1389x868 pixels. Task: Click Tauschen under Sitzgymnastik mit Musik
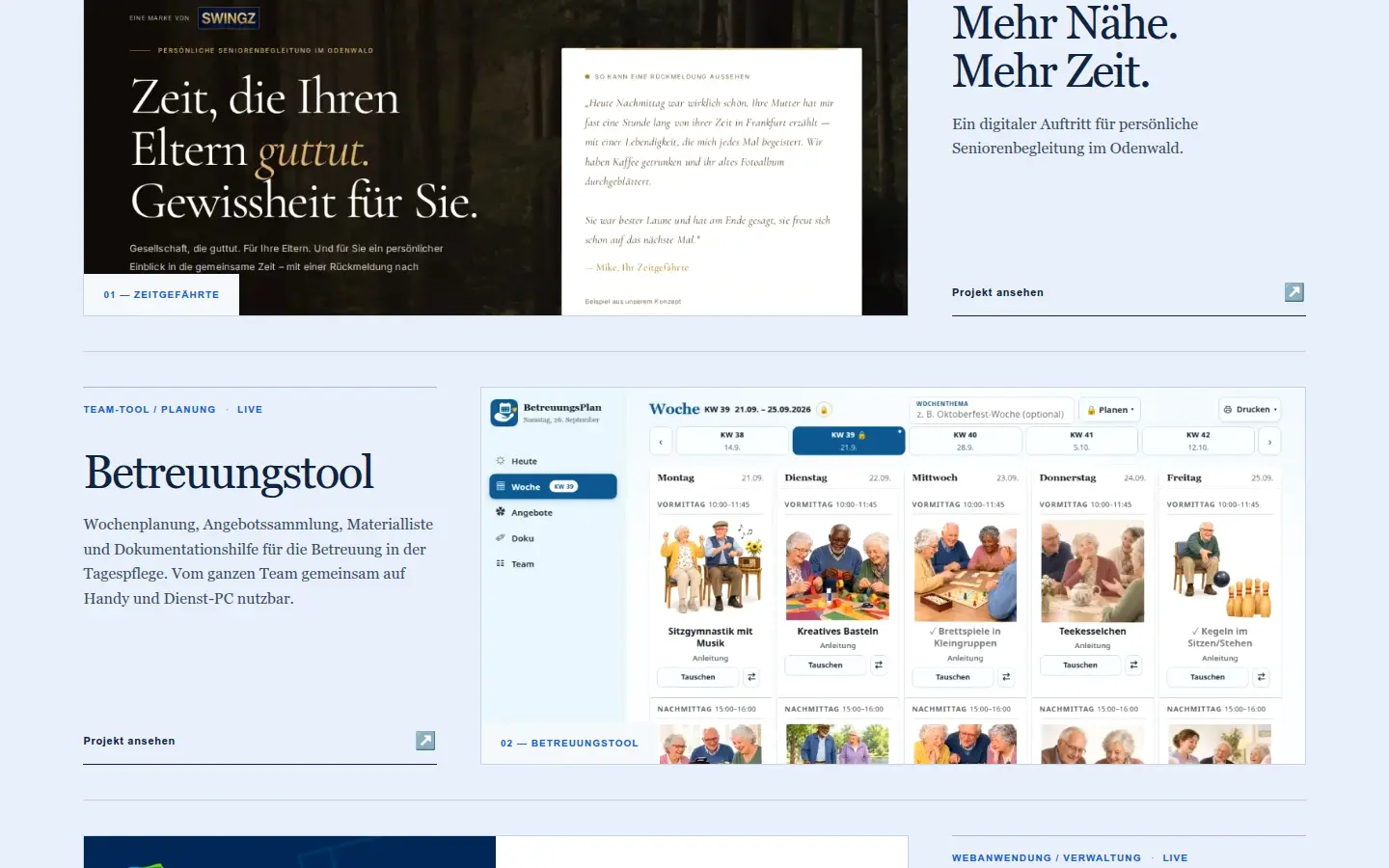point(698,677)
